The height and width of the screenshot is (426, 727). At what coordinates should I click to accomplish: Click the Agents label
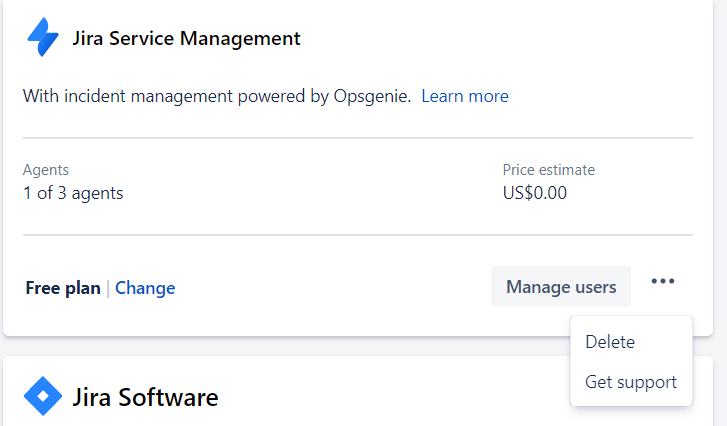click(x=46, y=170)
